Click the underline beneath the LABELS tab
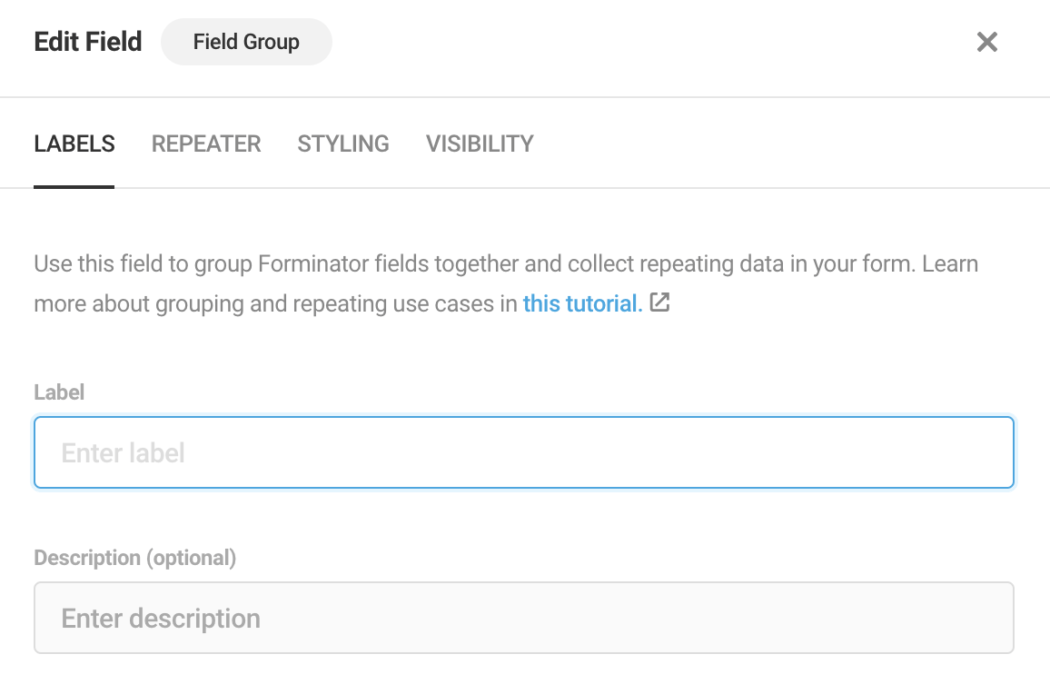Screen dimensions: 1050x694 pyautogui.click(x=74, y=186)
